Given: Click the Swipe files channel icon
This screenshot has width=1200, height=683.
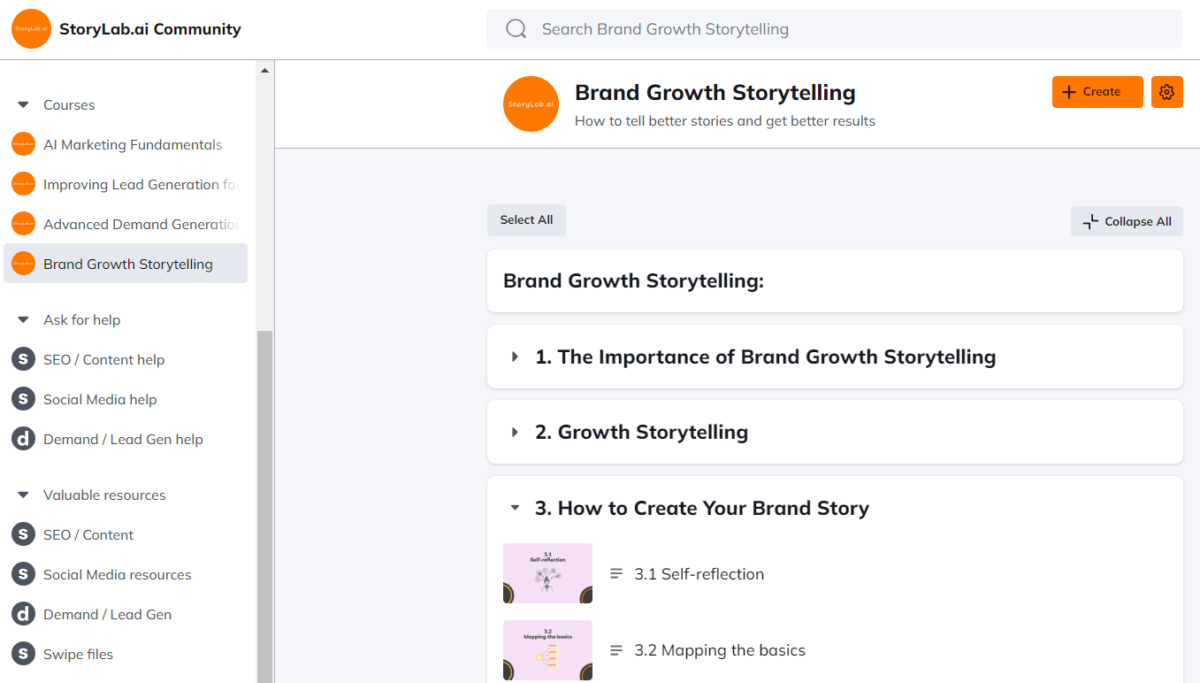Looking at the screenshot, I should point(22,654).
